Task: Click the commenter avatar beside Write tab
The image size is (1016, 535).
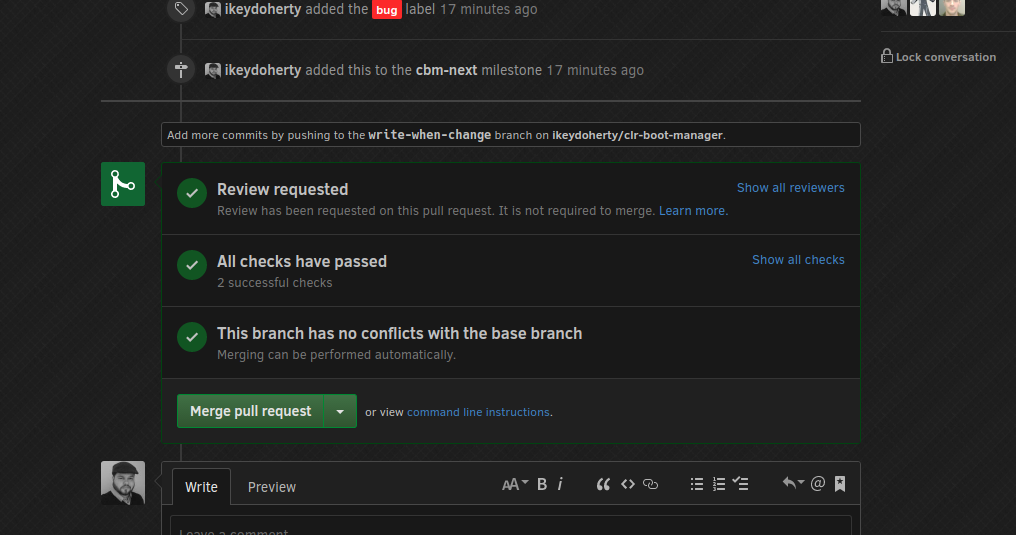Action: point(122,483)
